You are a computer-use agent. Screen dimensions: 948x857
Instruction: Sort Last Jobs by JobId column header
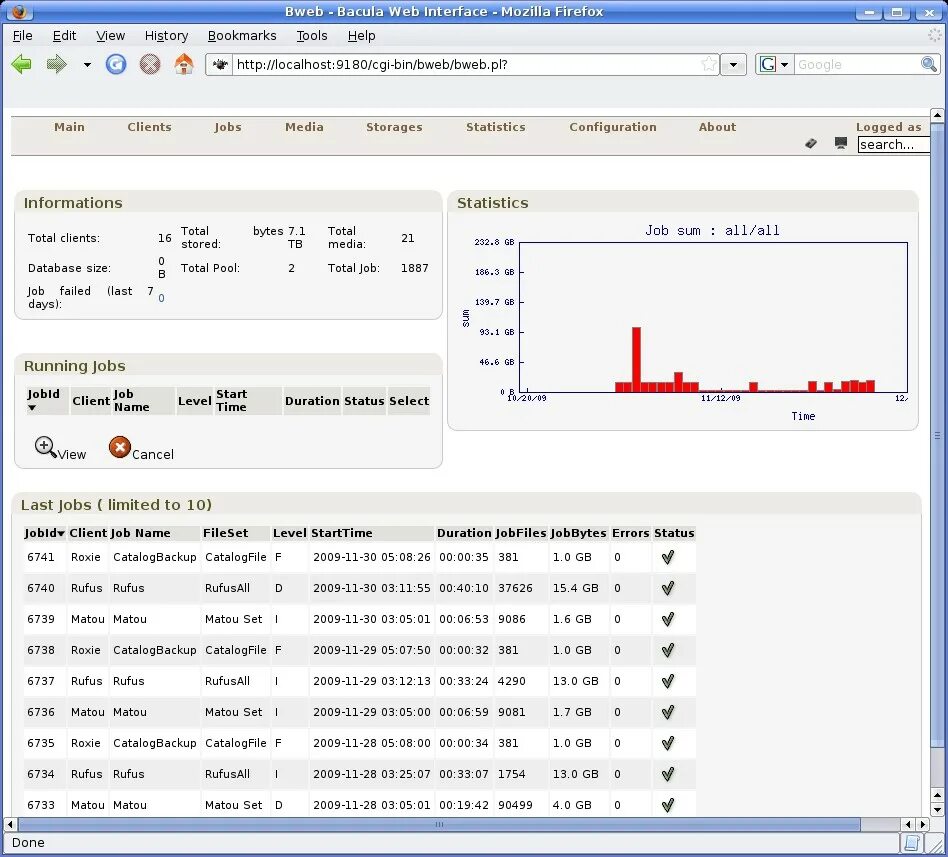click(x=44, y=533)
